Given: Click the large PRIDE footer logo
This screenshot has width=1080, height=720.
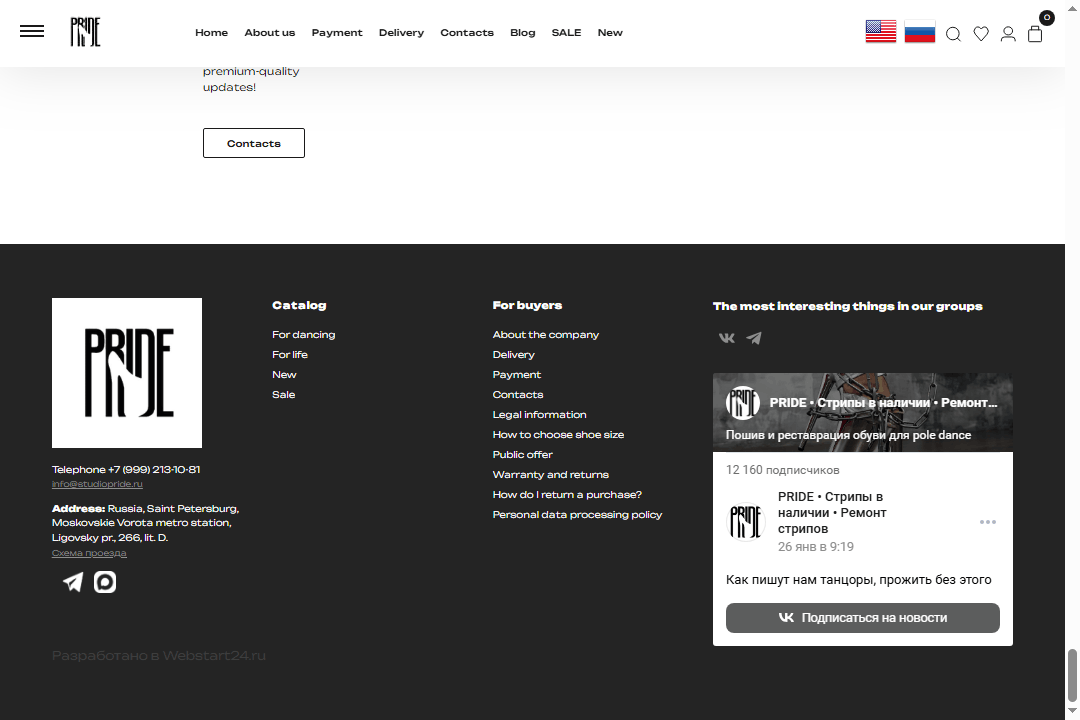Looking at the screenshot, I should tap(127, 373).
